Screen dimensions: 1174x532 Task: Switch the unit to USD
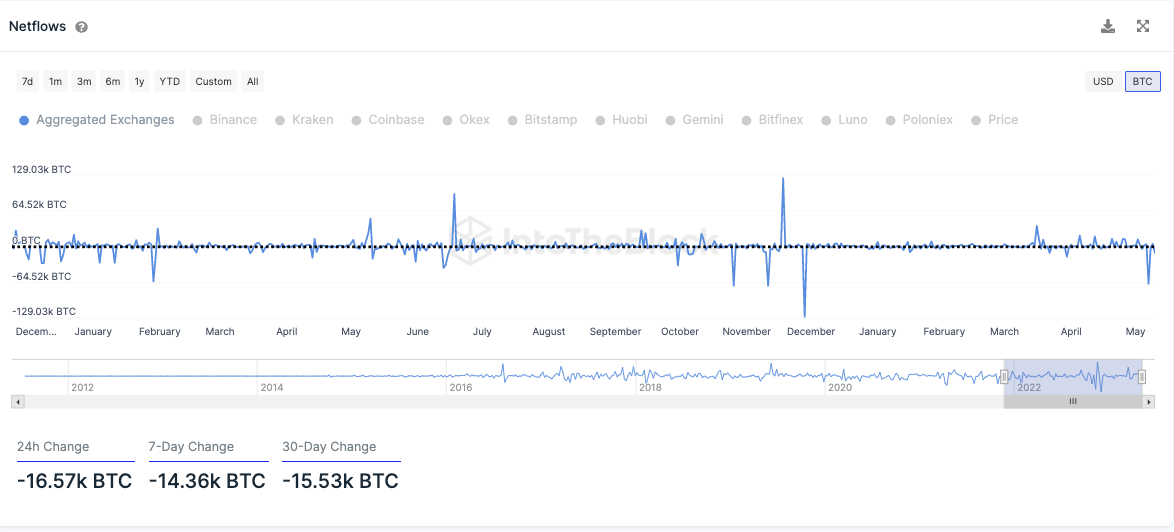pos(1103,81)
